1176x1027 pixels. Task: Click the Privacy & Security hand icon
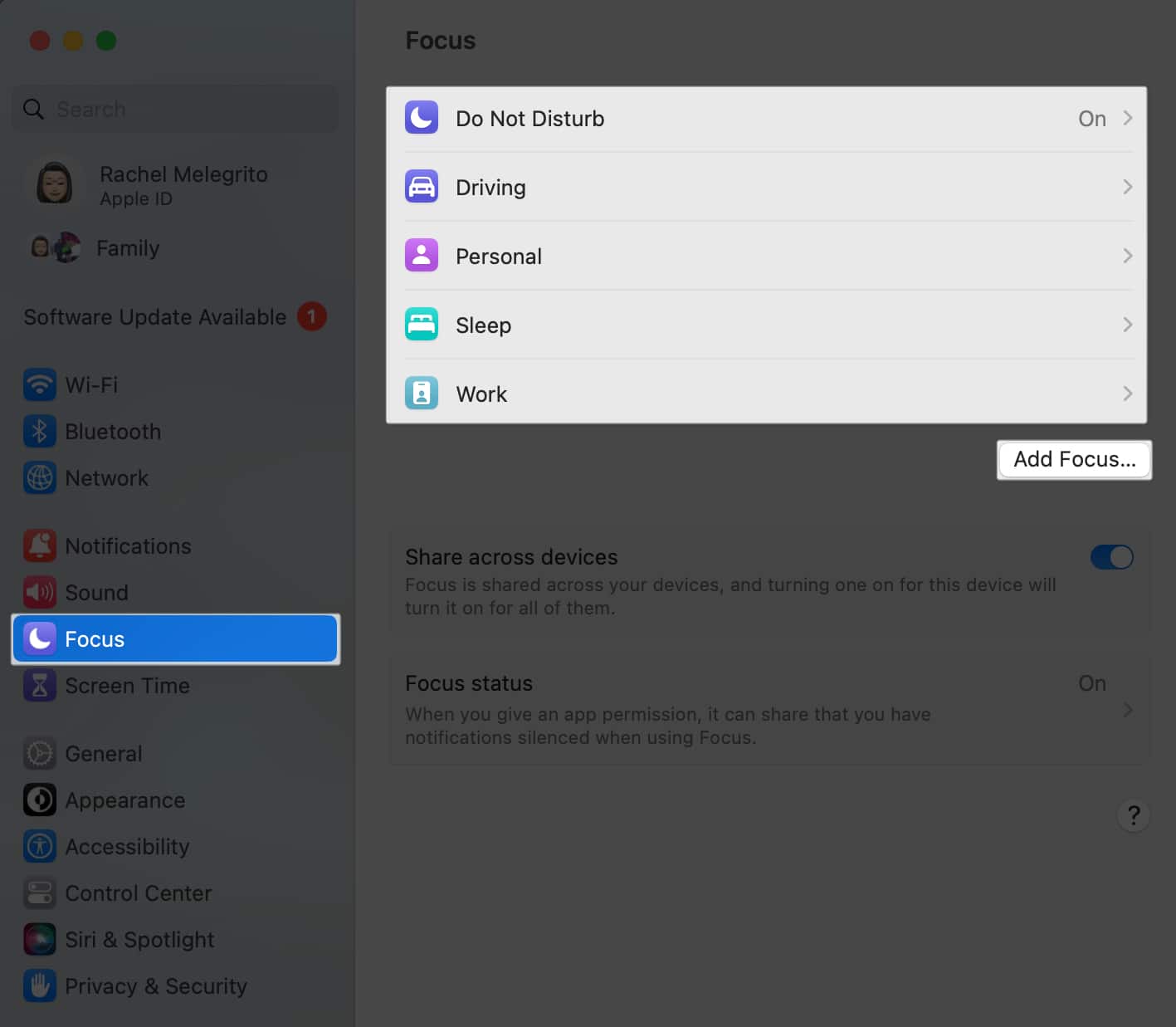point(40,986)
